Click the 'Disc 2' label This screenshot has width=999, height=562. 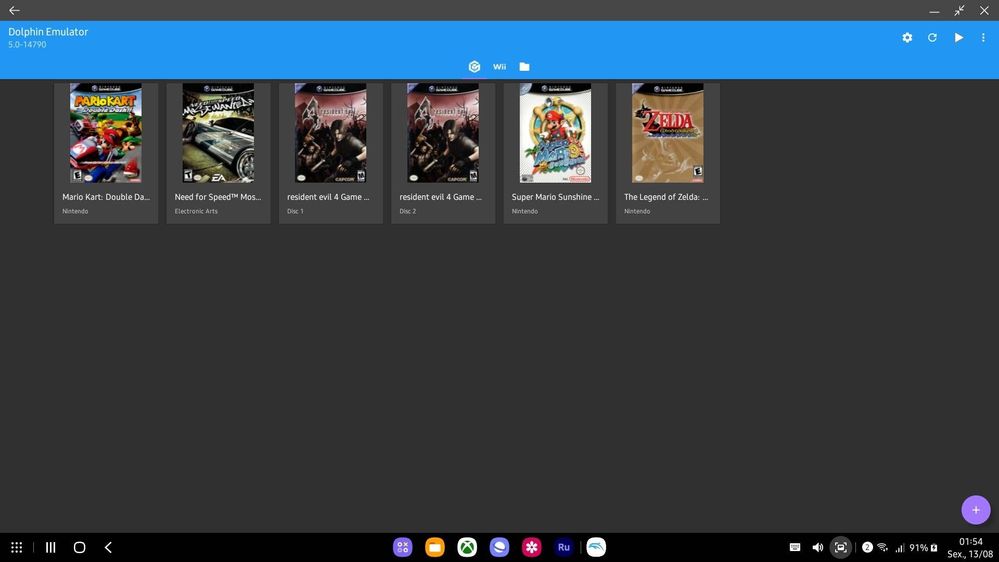coord(408,211)
